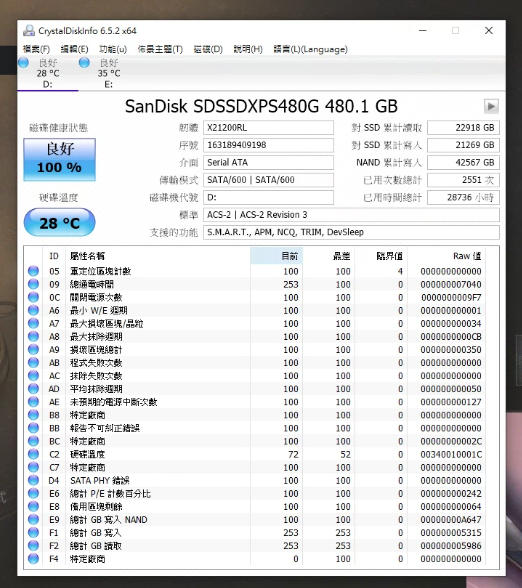Click the status circle for attribute AC
522x588 pixels.
[33, 375]
